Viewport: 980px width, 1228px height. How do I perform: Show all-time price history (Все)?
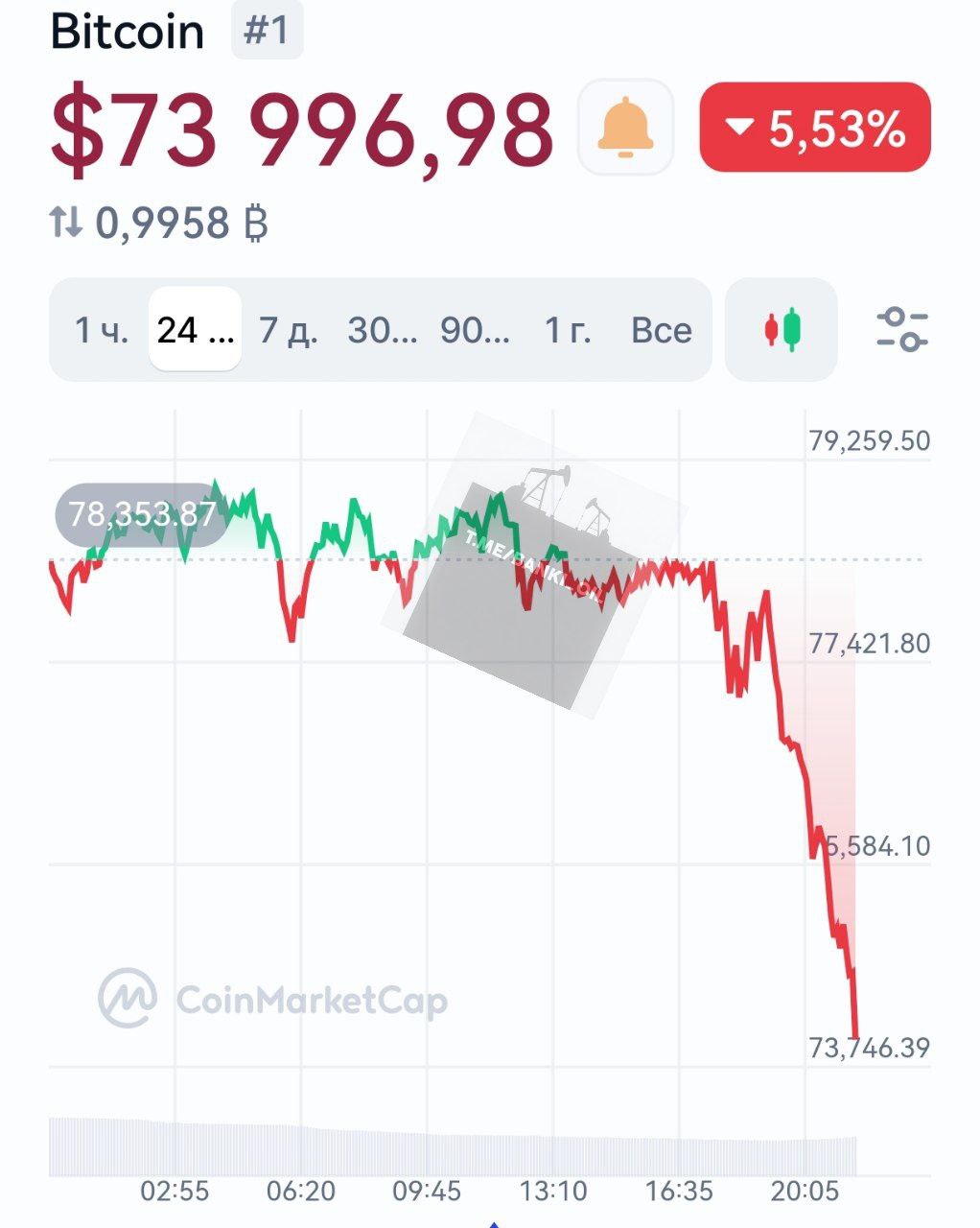(x=661, y=330)
